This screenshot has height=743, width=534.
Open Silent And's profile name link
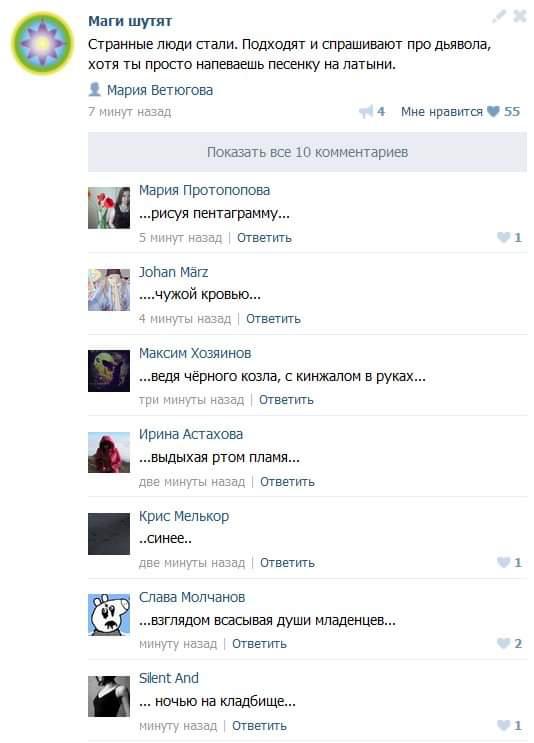(x=169, y=678)
